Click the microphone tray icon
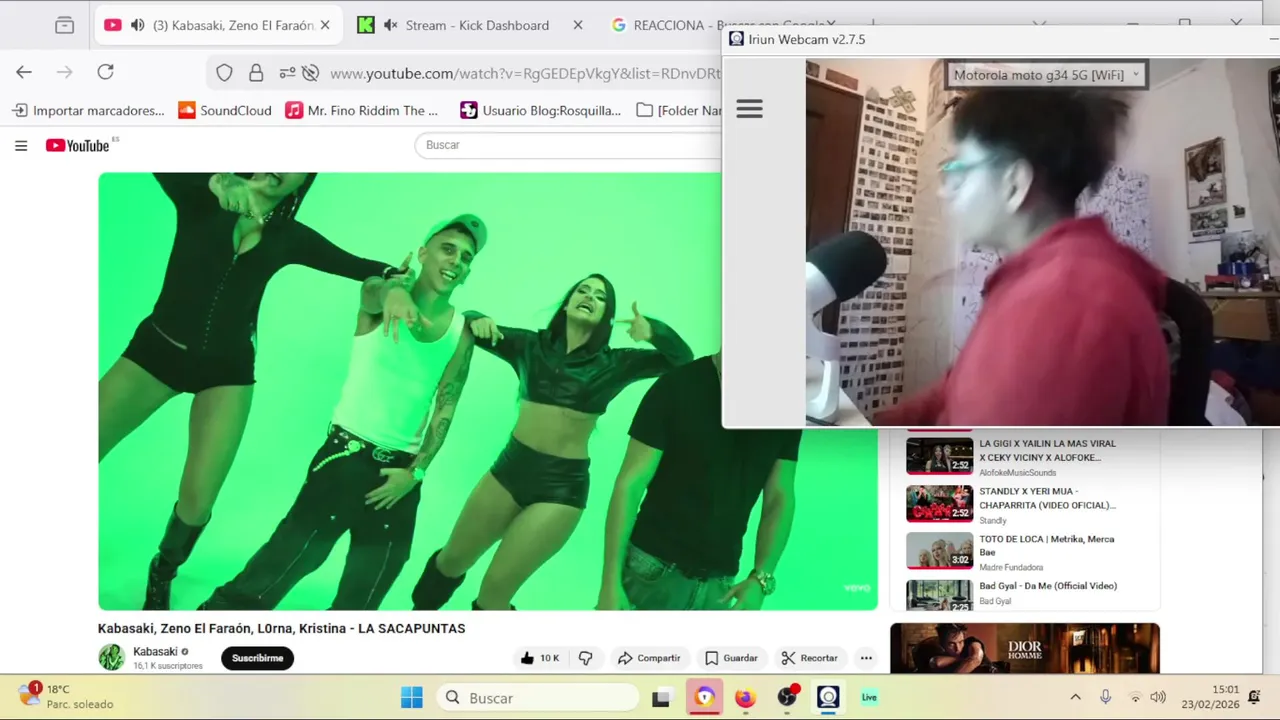The width and height of the screenshot is (1280, 720). coord(1105,697)
